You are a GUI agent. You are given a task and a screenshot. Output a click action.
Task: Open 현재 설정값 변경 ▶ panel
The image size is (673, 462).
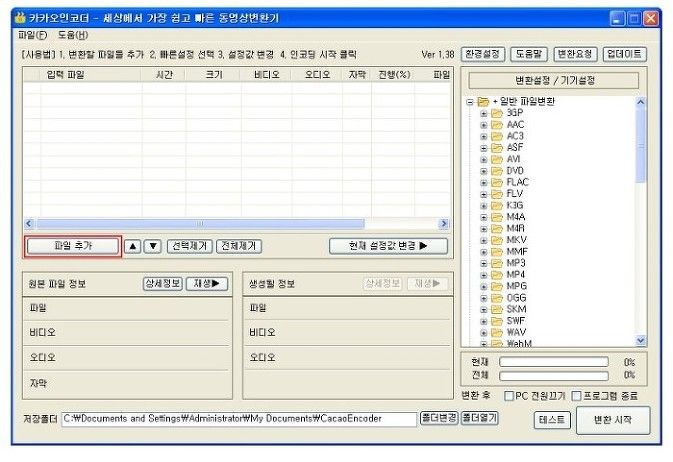[388, 246]
